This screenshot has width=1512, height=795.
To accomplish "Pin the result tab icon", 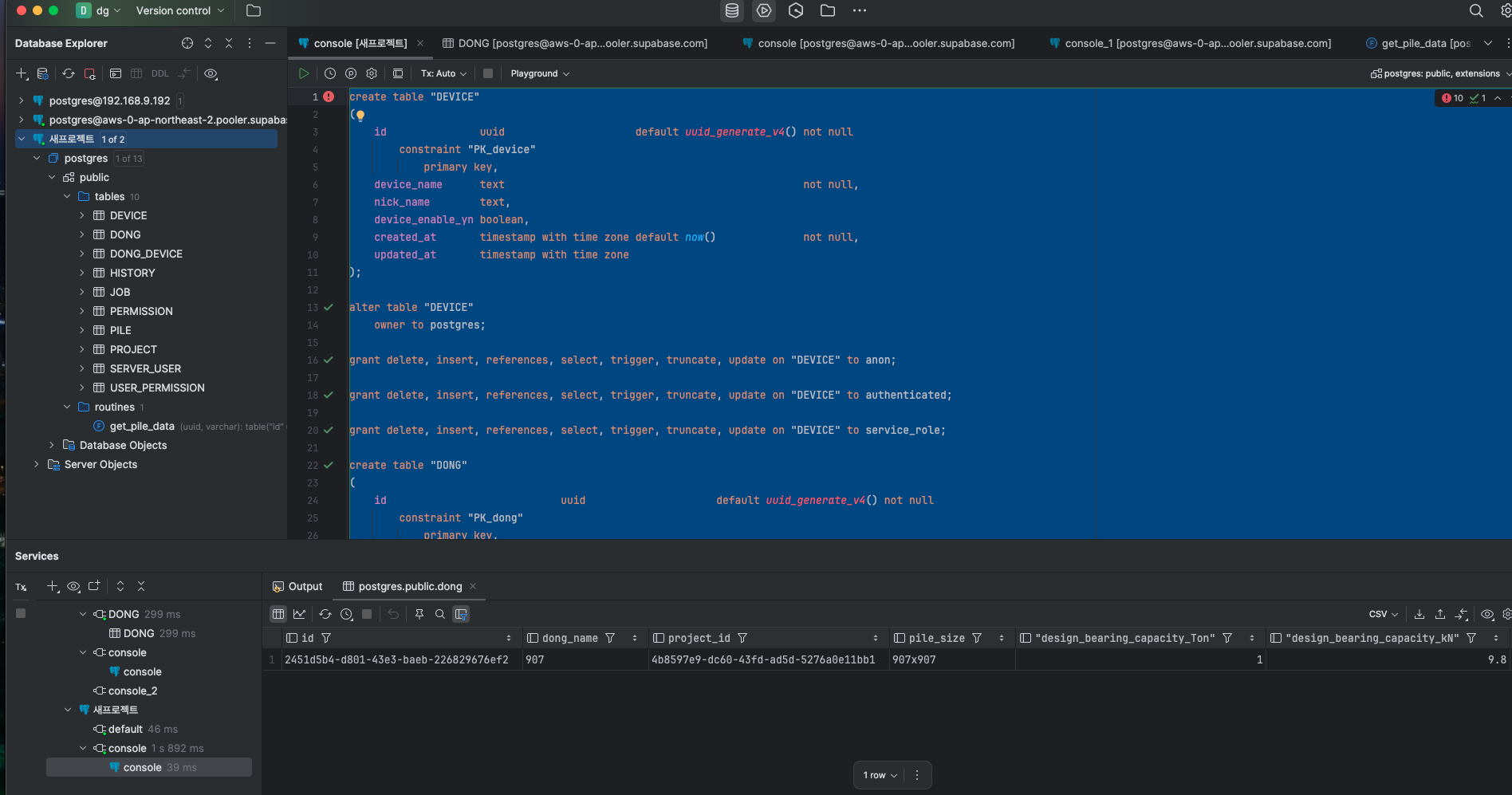I will (419, 614).
